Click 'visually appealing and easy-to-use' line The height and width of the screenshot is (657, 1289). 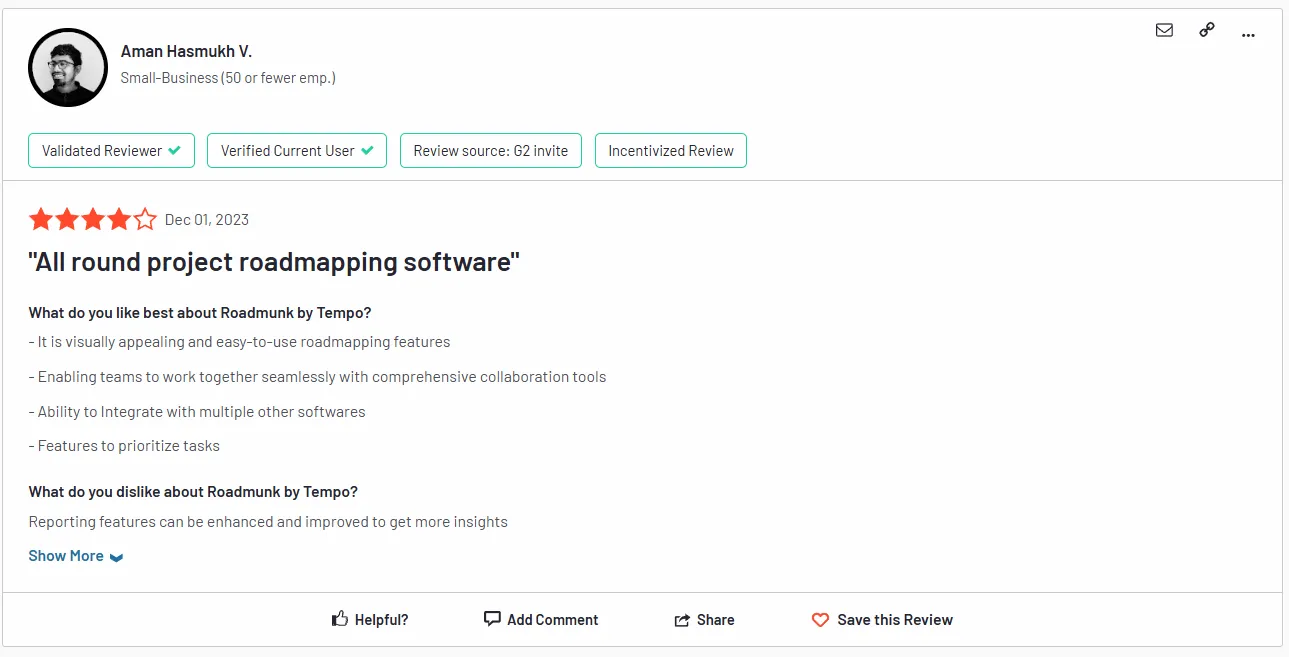pos(239,342)
